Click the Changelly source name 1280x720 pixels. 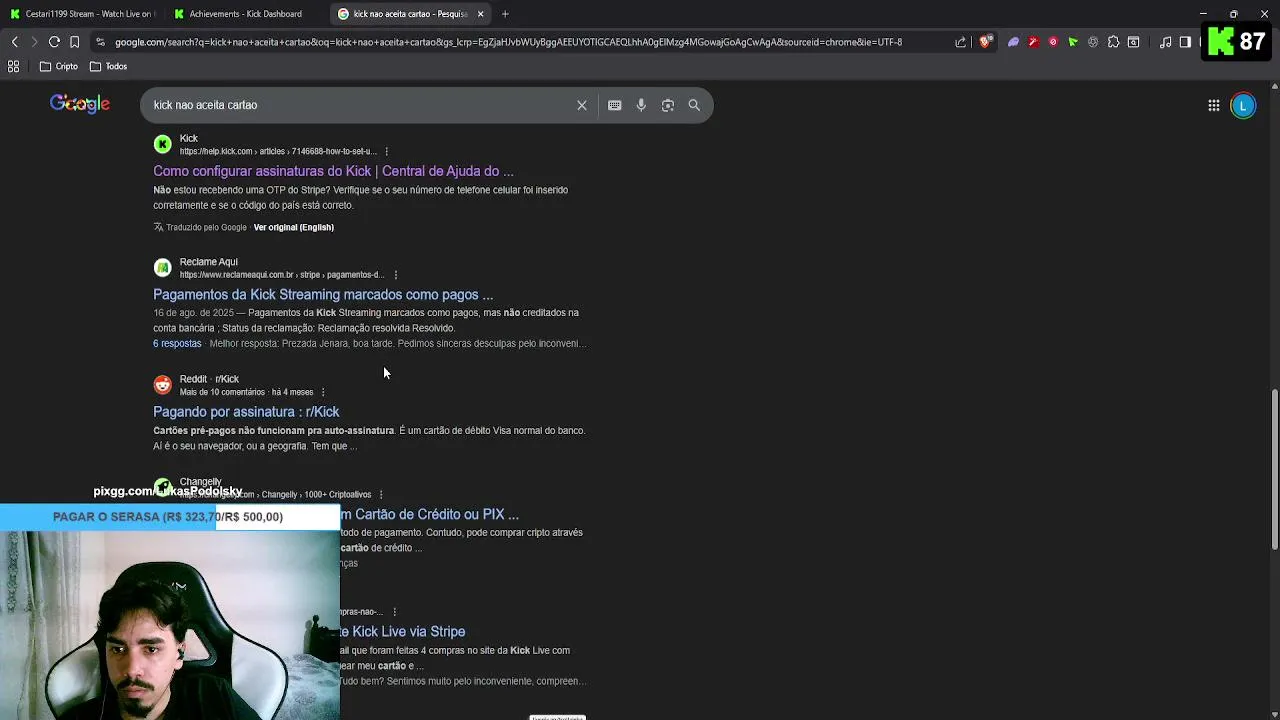[200, 482]
